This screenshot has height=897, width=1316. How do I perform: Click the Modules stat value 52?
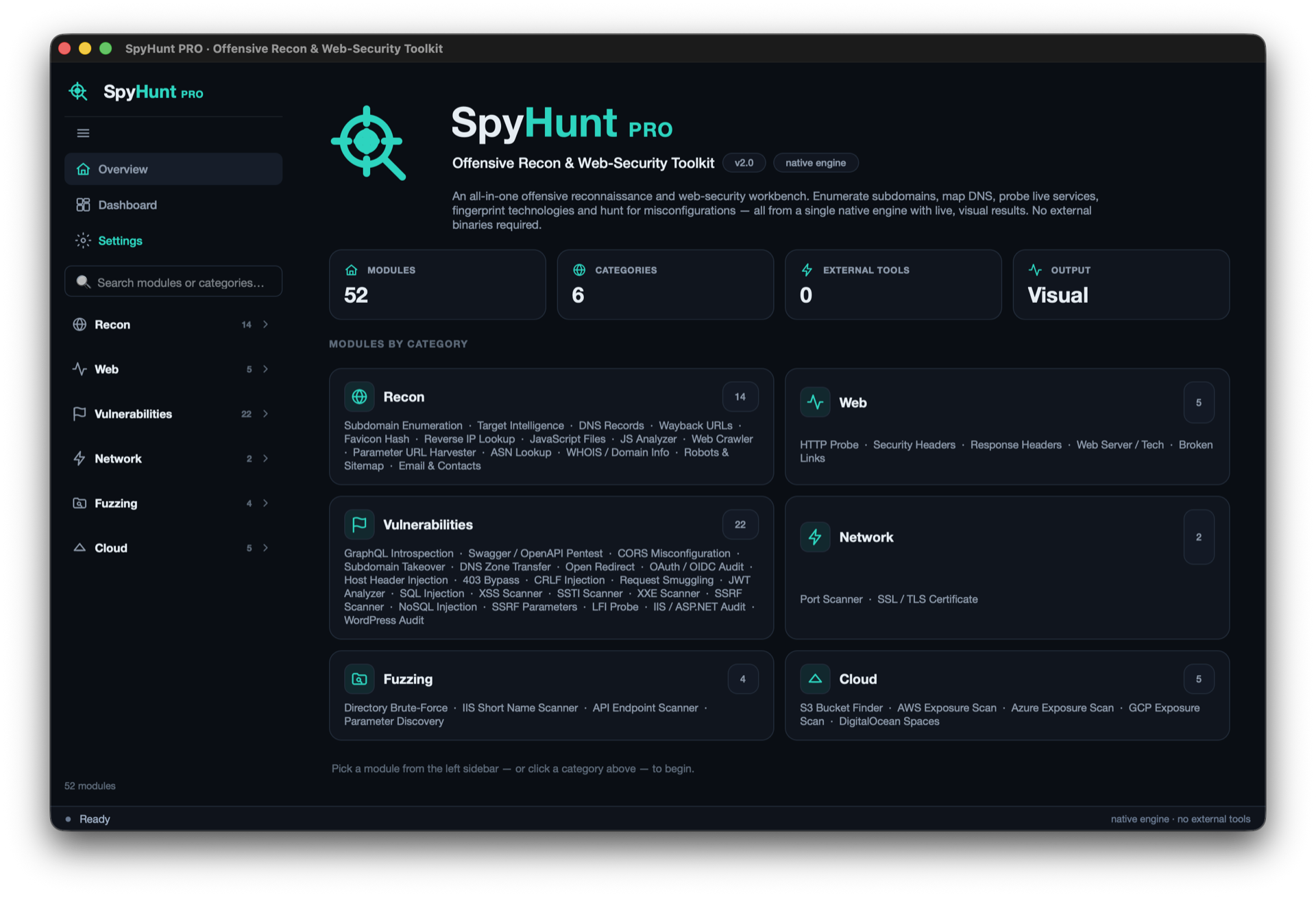point(356,295)
